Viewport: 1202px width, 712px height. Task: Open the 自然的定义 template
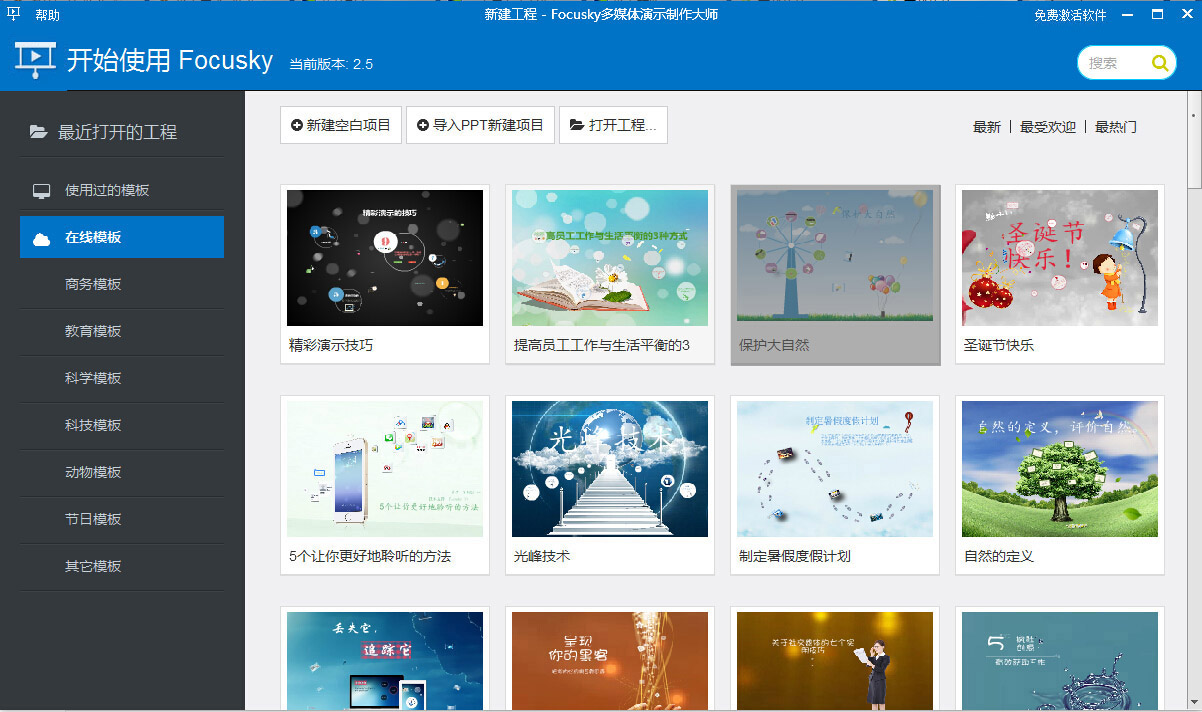(x=1060, y=485)
